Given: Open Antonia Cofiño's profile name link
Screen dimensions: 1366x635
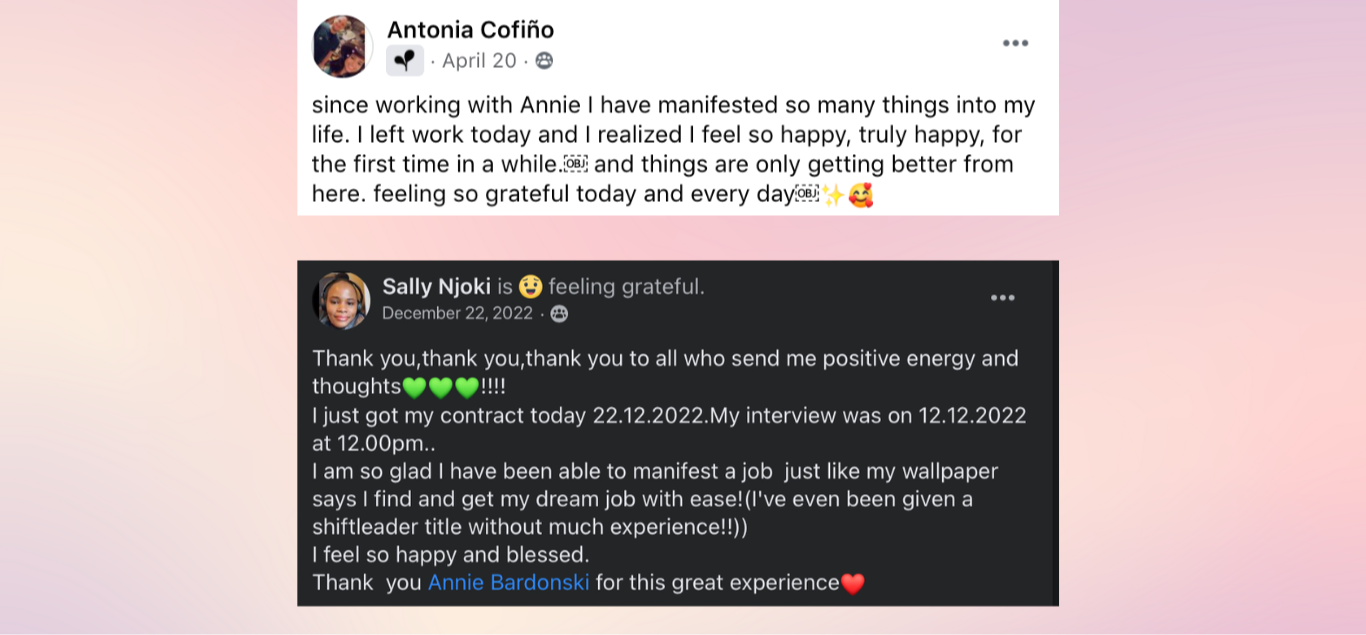Looking at the screenshot, I should tap(470, 30).
